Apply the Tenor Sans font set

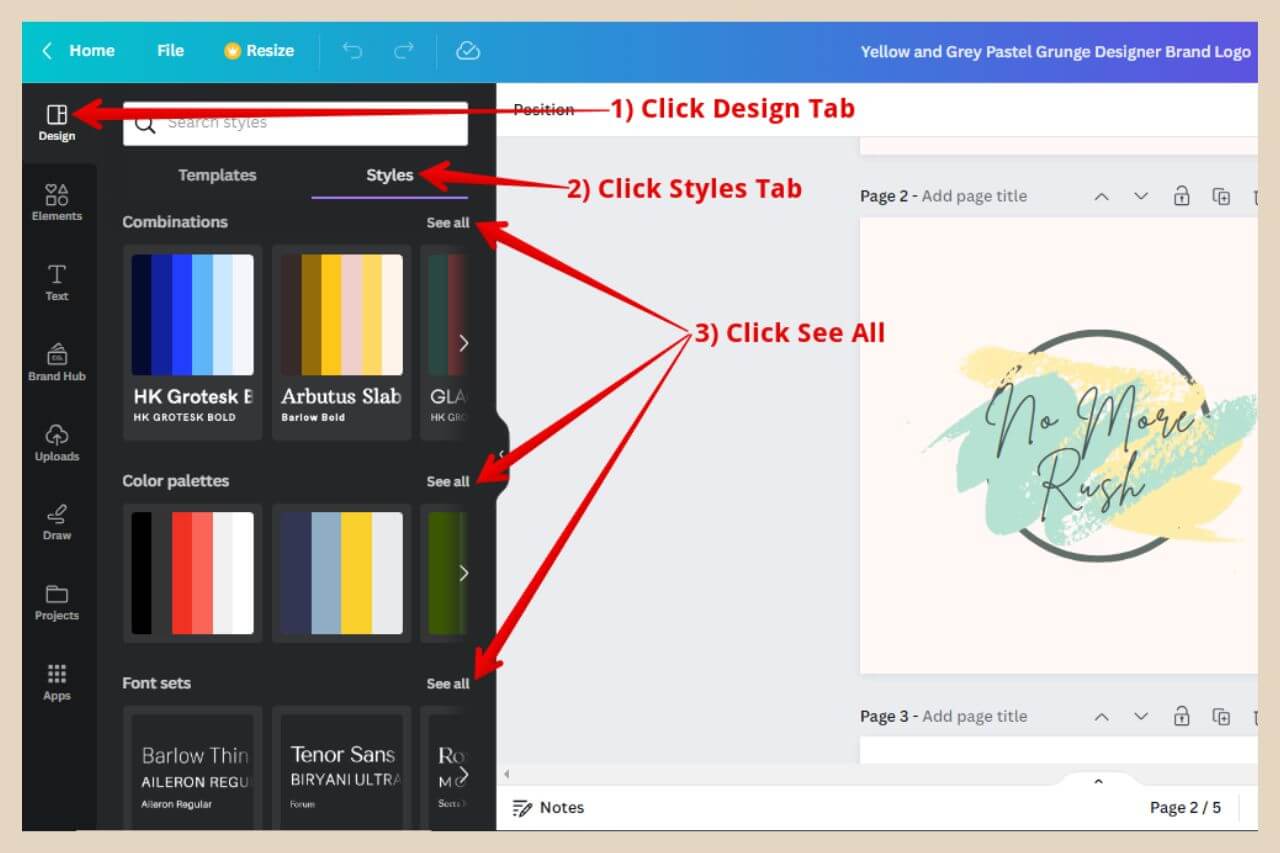341,768
